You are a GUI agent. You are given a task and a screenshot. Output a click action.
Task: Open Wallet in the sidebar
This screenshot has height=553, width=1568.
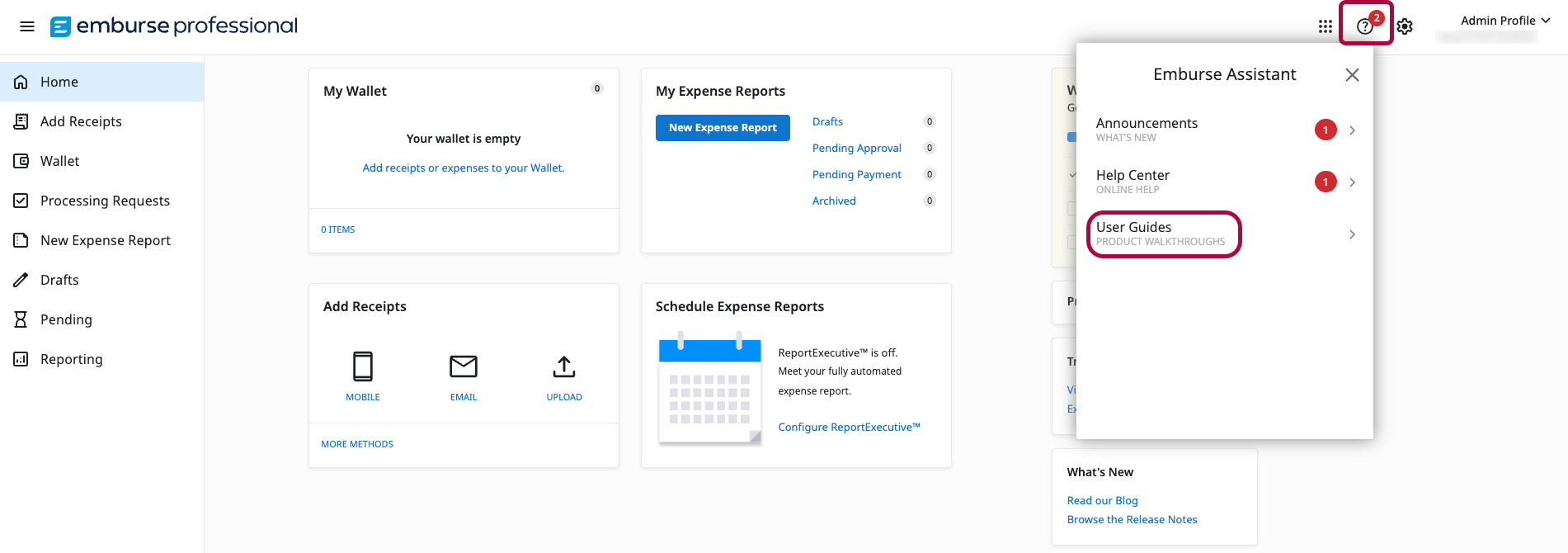pos(102,161)
